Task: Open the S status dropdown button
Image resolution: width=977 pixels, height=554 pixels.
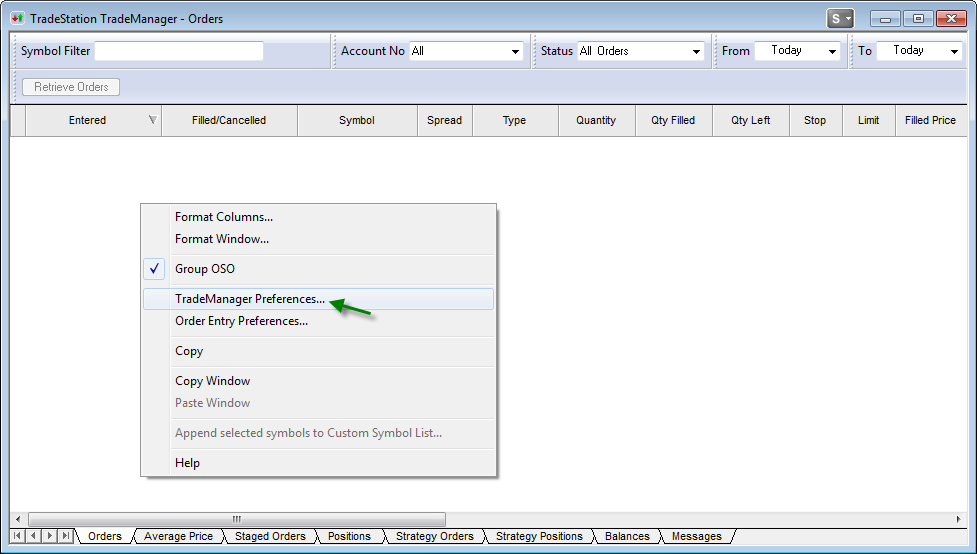Action: tap(840, 19)
